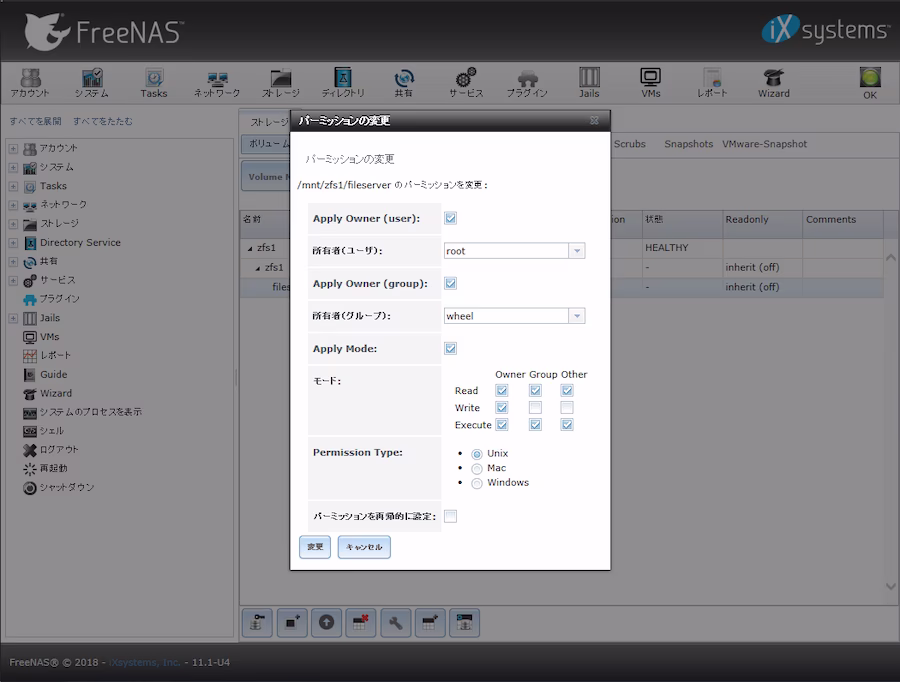Select Windows permission type
Image resolution: width=900 pixels, height=682 pixels.
(477, 483)
